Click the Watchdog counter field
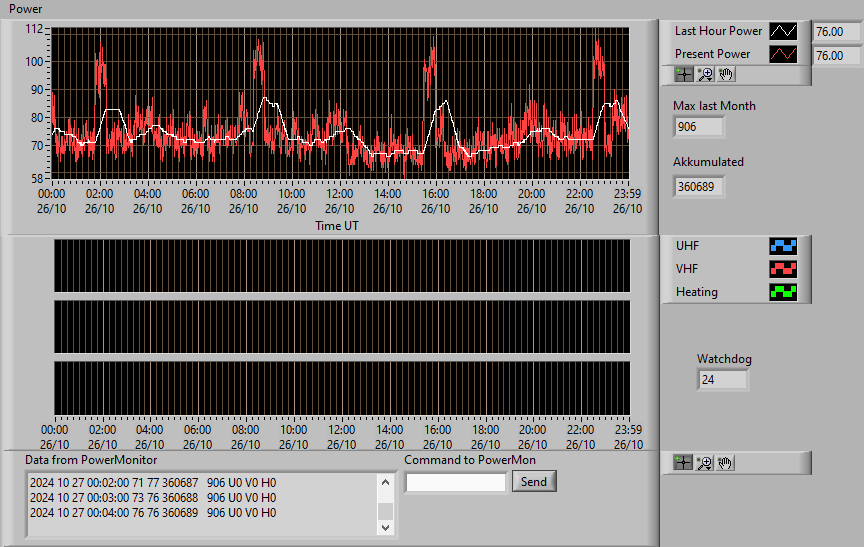This screenshot has height=547, width=864. click(x=722, y=380)
